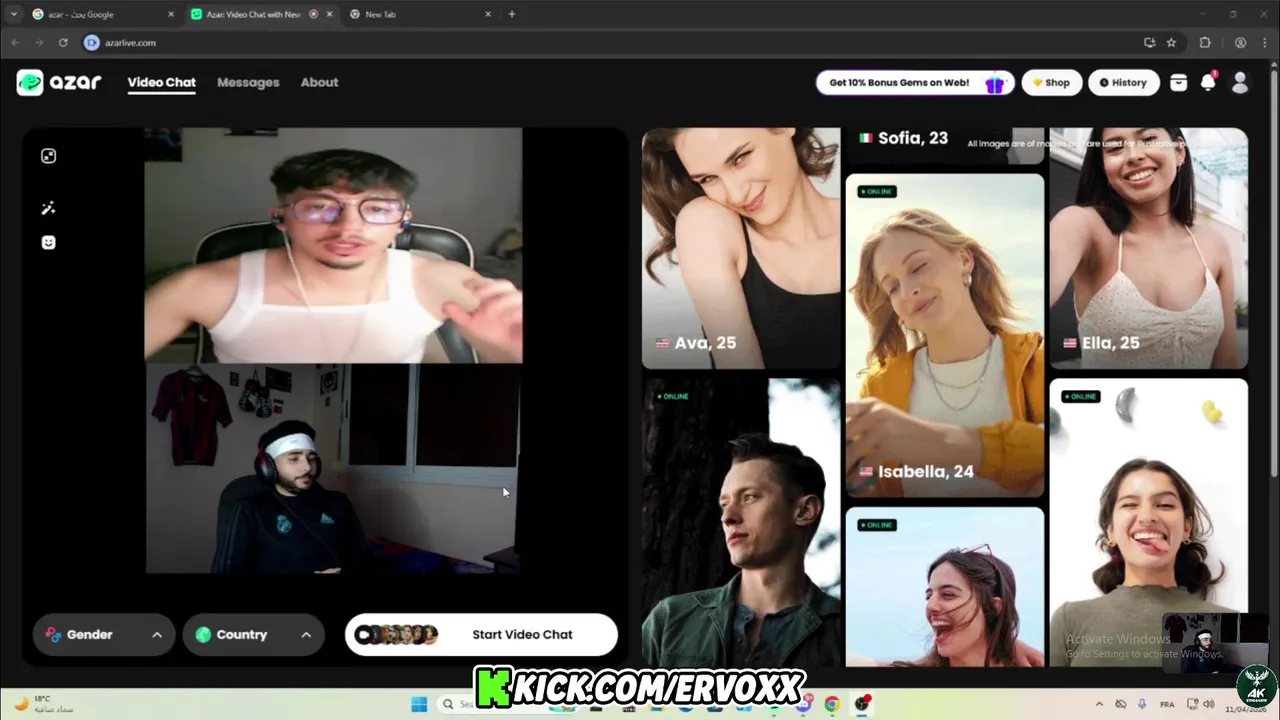The image size is (1280, 720).
Task: Start Video Chat
Action: 481,635
